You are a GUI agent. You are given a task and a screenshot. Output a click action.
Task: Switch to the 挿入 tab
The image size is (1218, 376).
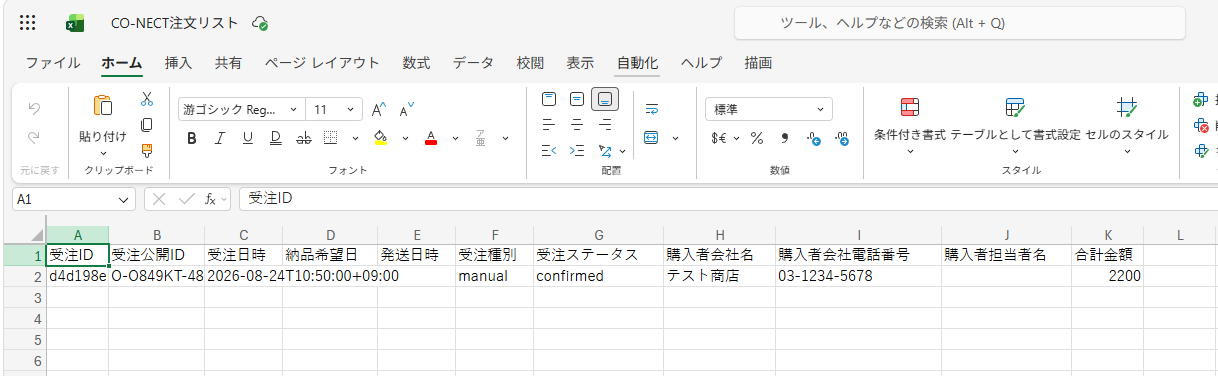[178, 63]
